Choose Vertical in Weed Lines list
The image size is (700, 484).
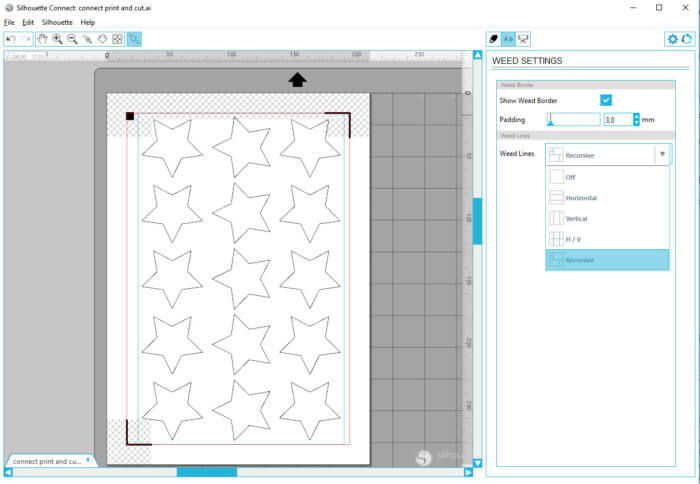(607, 218)
